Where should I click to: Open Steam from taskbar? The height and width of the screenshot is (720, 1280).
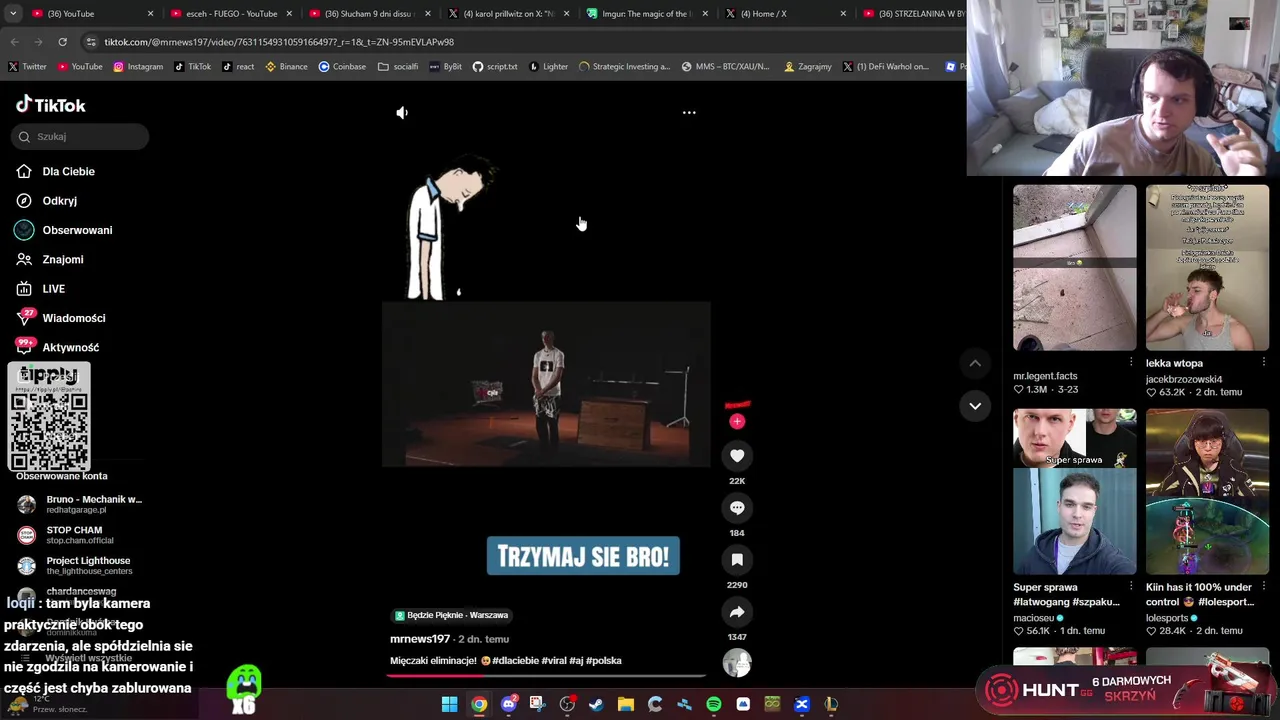(x=597, y=704)
